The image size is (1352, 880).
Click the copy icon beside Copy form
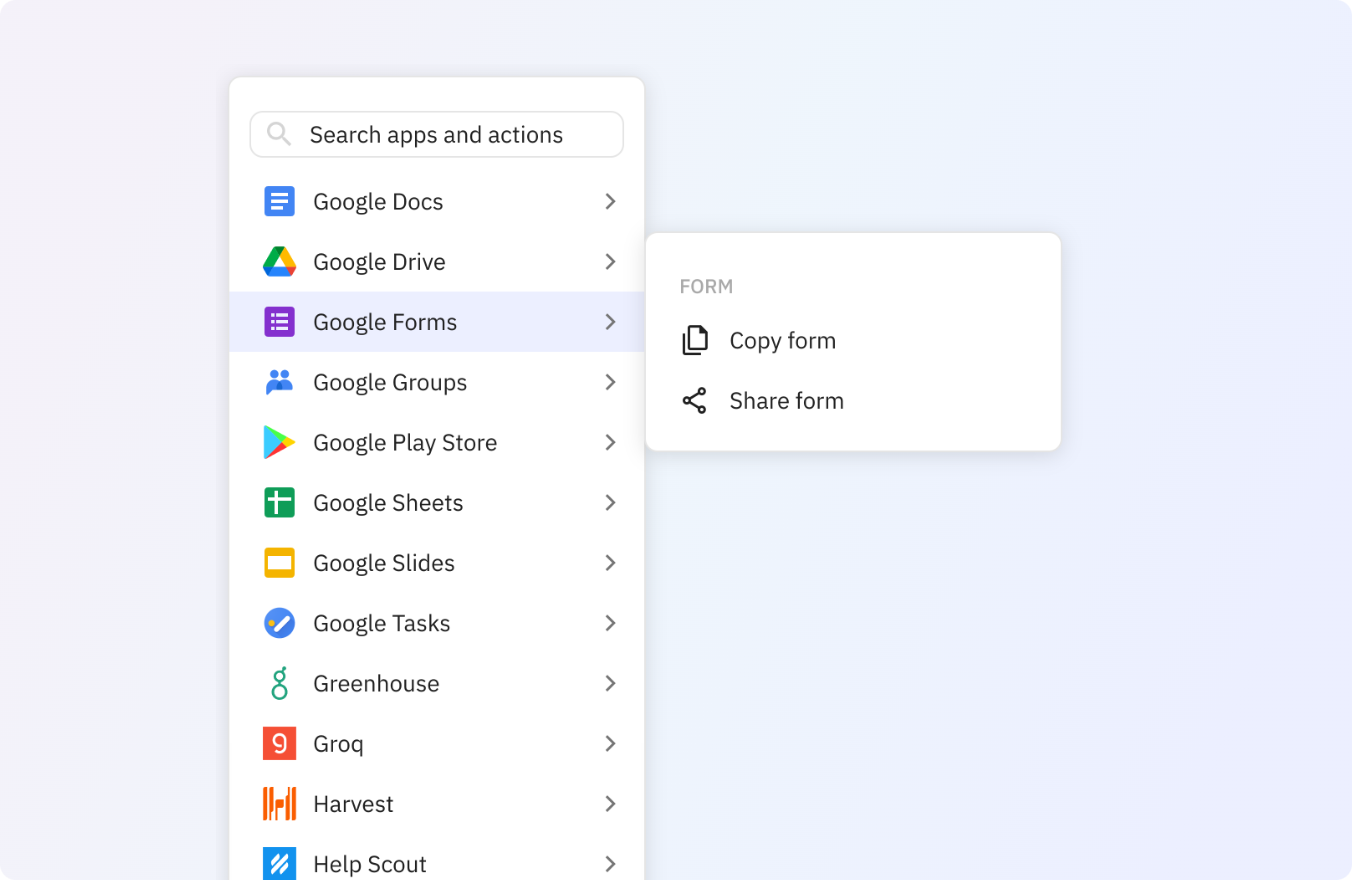point(695,341)
